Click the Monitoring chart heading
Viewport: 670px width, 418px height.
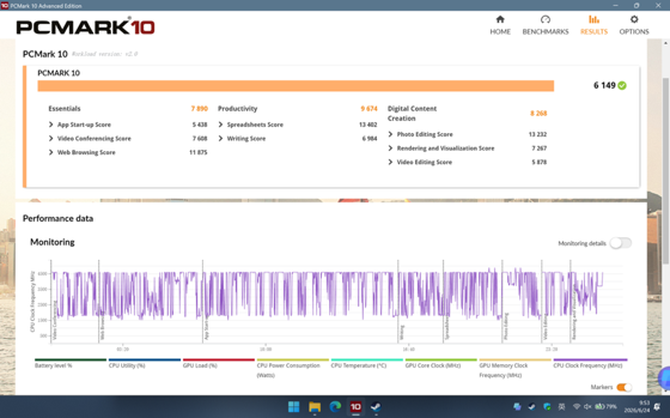[x=52, y=242]
